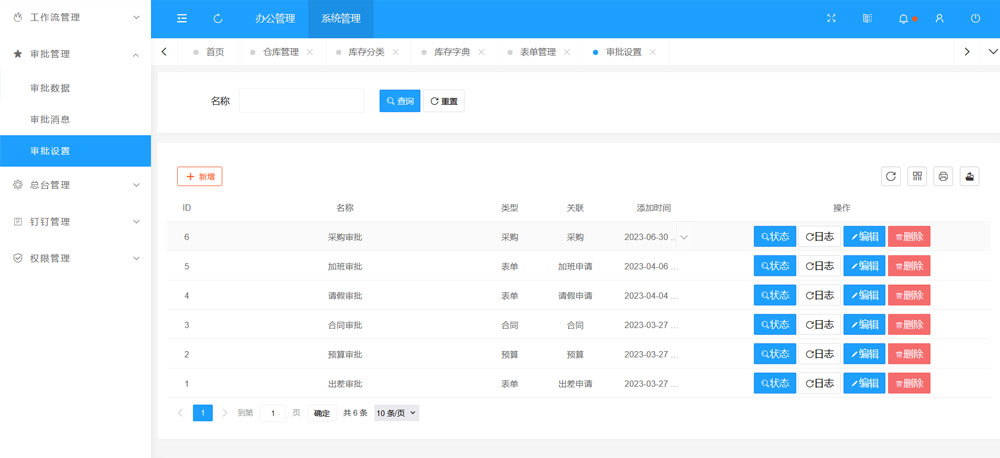Viewport: 1000px width, 458px height.
Task: Open the 仓库管理 tab
Action: click(x=281, y=52)
